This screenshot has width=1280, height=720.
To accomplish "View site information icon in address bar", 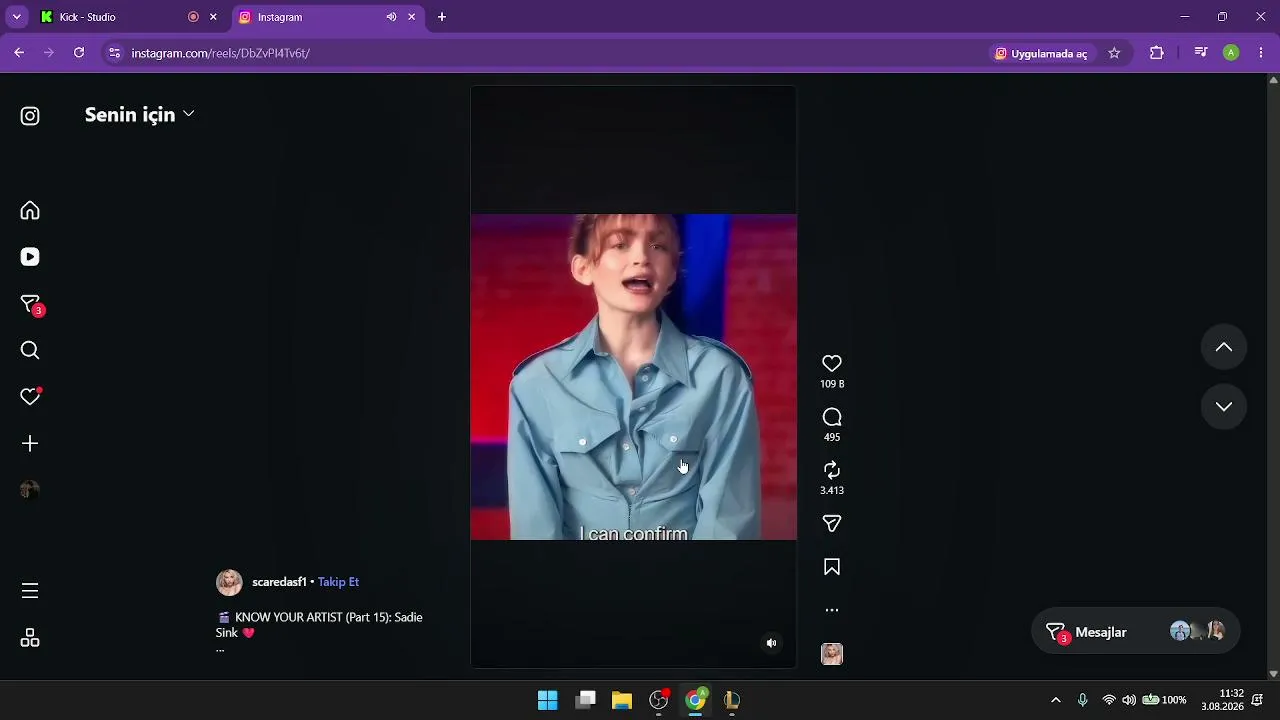I will click(115, 53).
